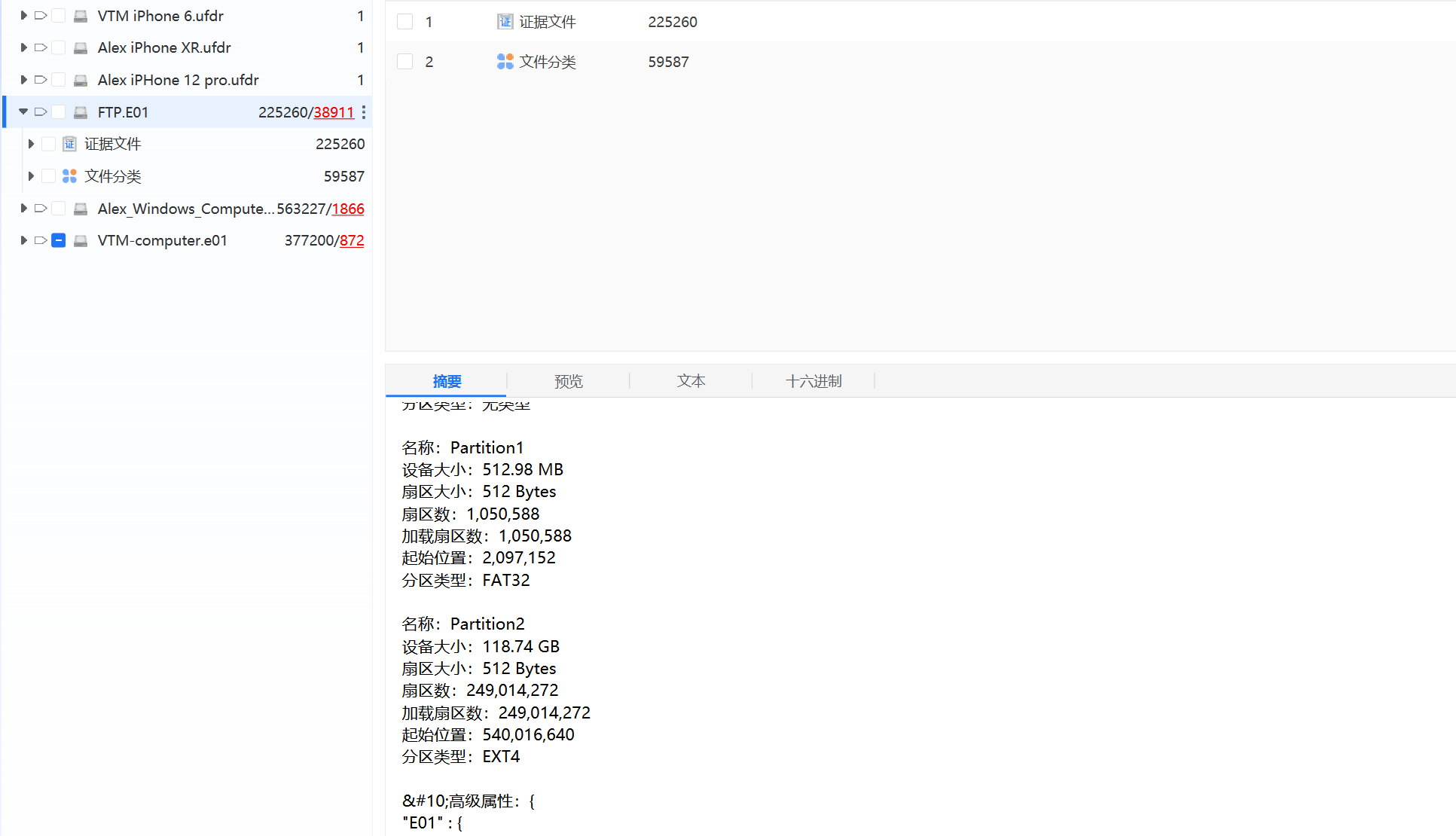Click the Partition2 name line
This screenshot has height=836, width=1456.
(x=463, y=624)
